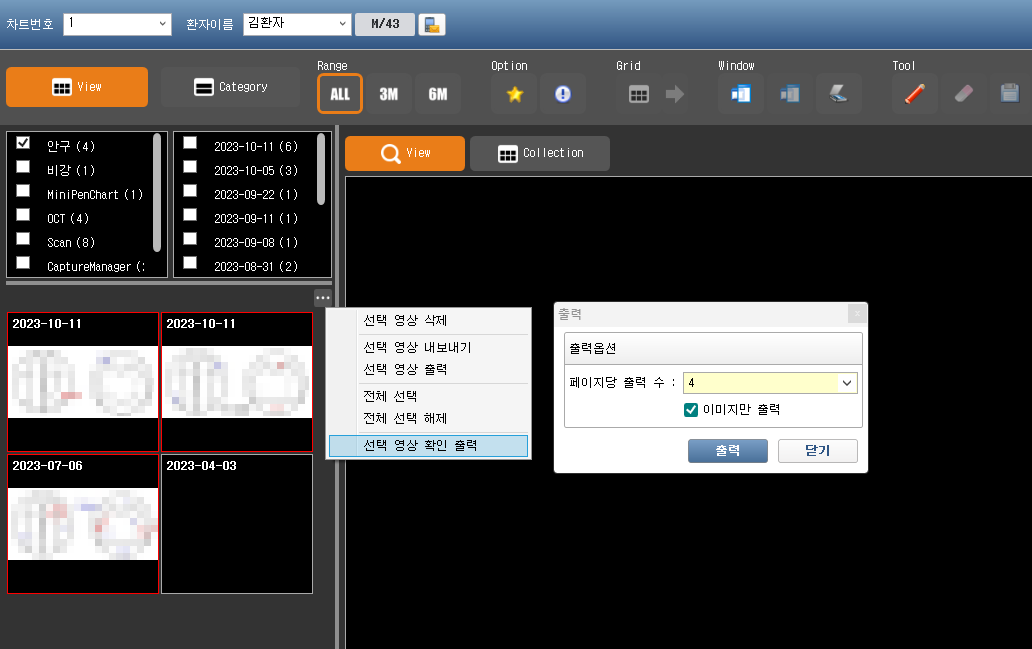Expand the 차트번호 dropdown
1032x649 pixels.
tap(164, 23)
